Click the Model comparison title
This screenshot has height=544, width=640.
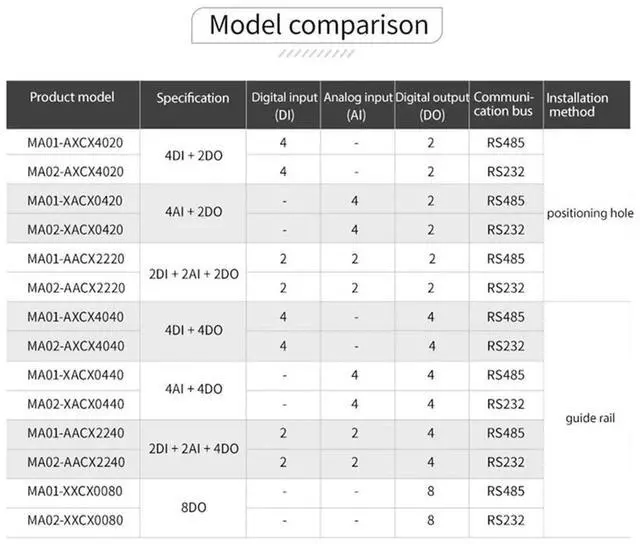point(318,25)
